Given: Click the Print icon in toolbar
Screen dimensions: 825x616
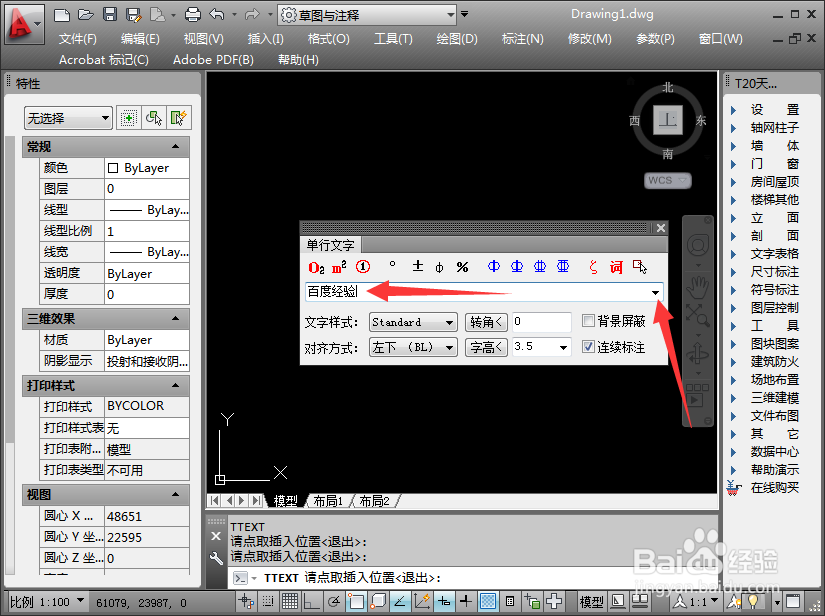Looking at the screenshot, I should pyautogui.click(x=193, y=15).
